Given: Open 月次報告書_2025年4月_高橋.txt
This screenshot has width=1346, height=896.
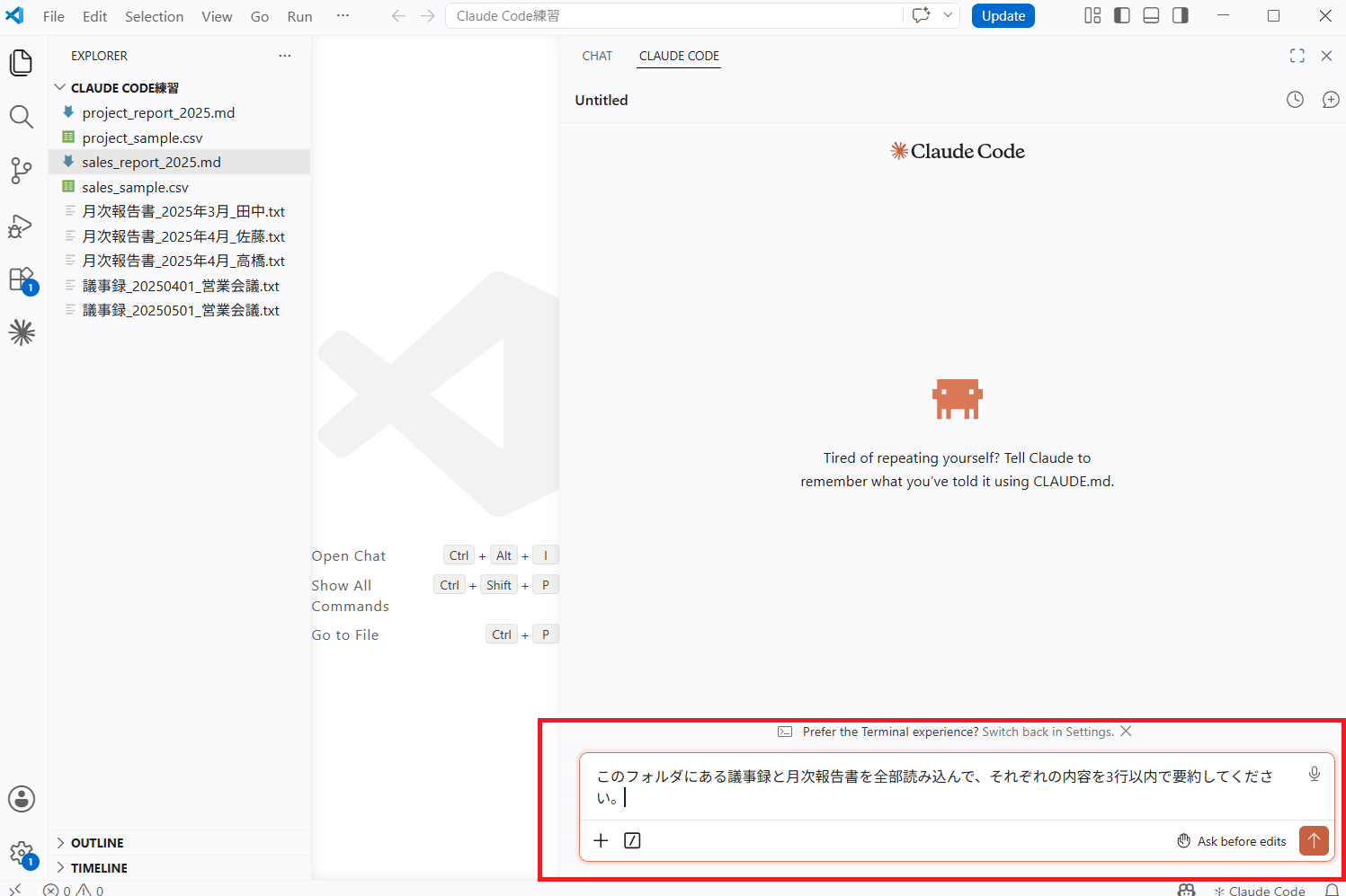Looking at the screenshot, I should click(180, 261).
